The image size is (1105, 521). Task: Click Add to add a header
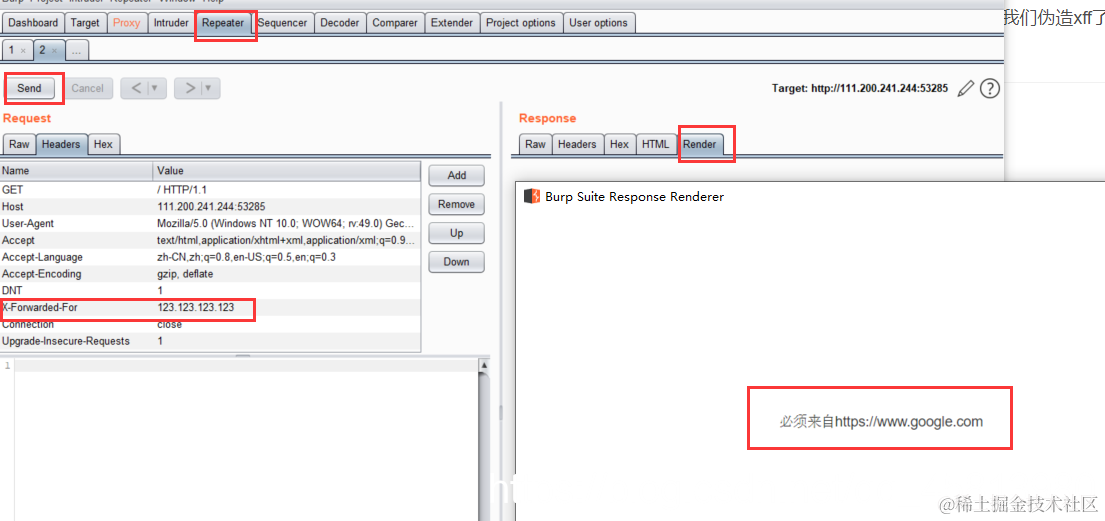click(457, 176)
